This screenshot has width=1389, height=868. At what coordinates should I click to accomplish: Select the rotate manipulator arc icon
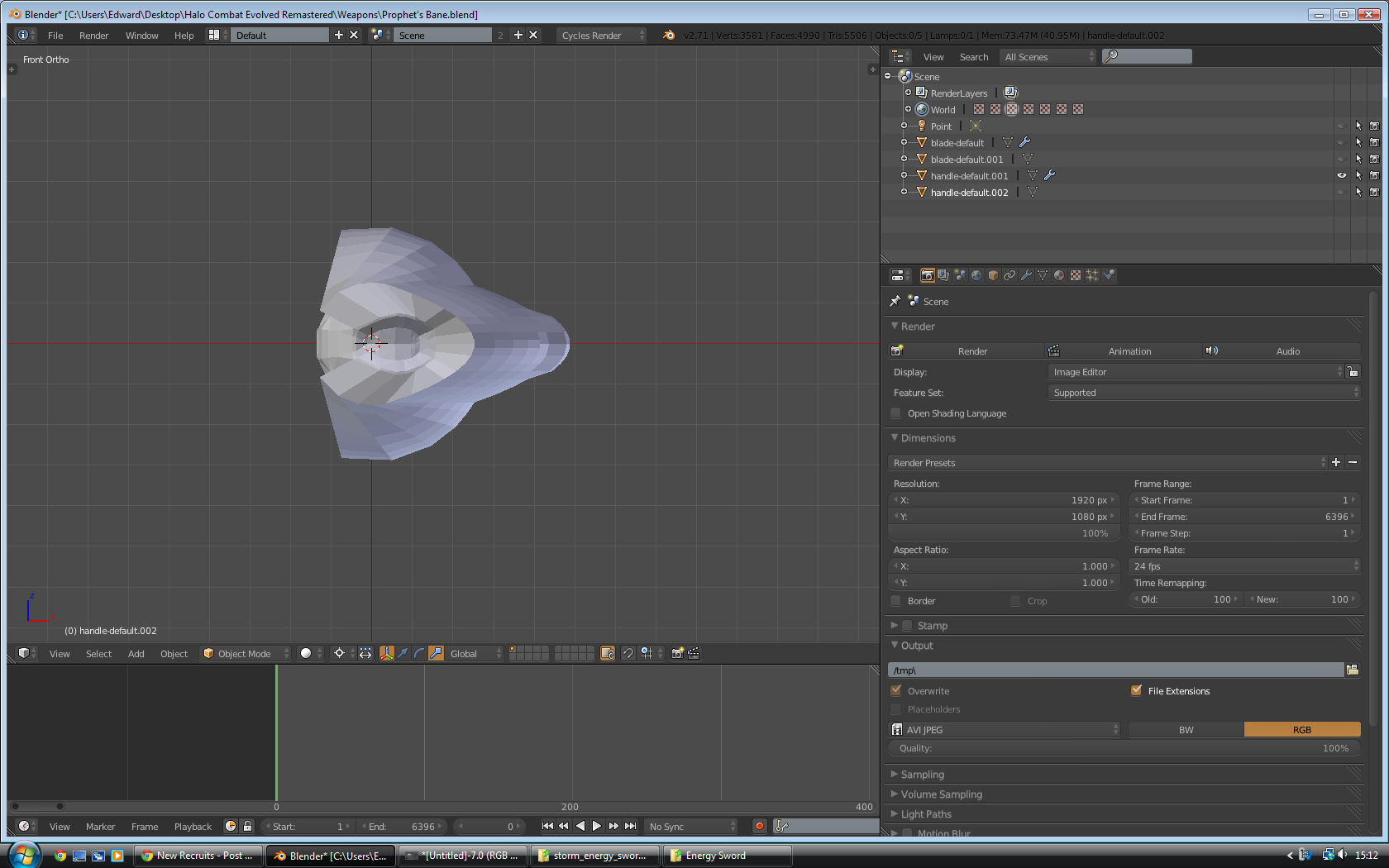(x=419, y=653)
